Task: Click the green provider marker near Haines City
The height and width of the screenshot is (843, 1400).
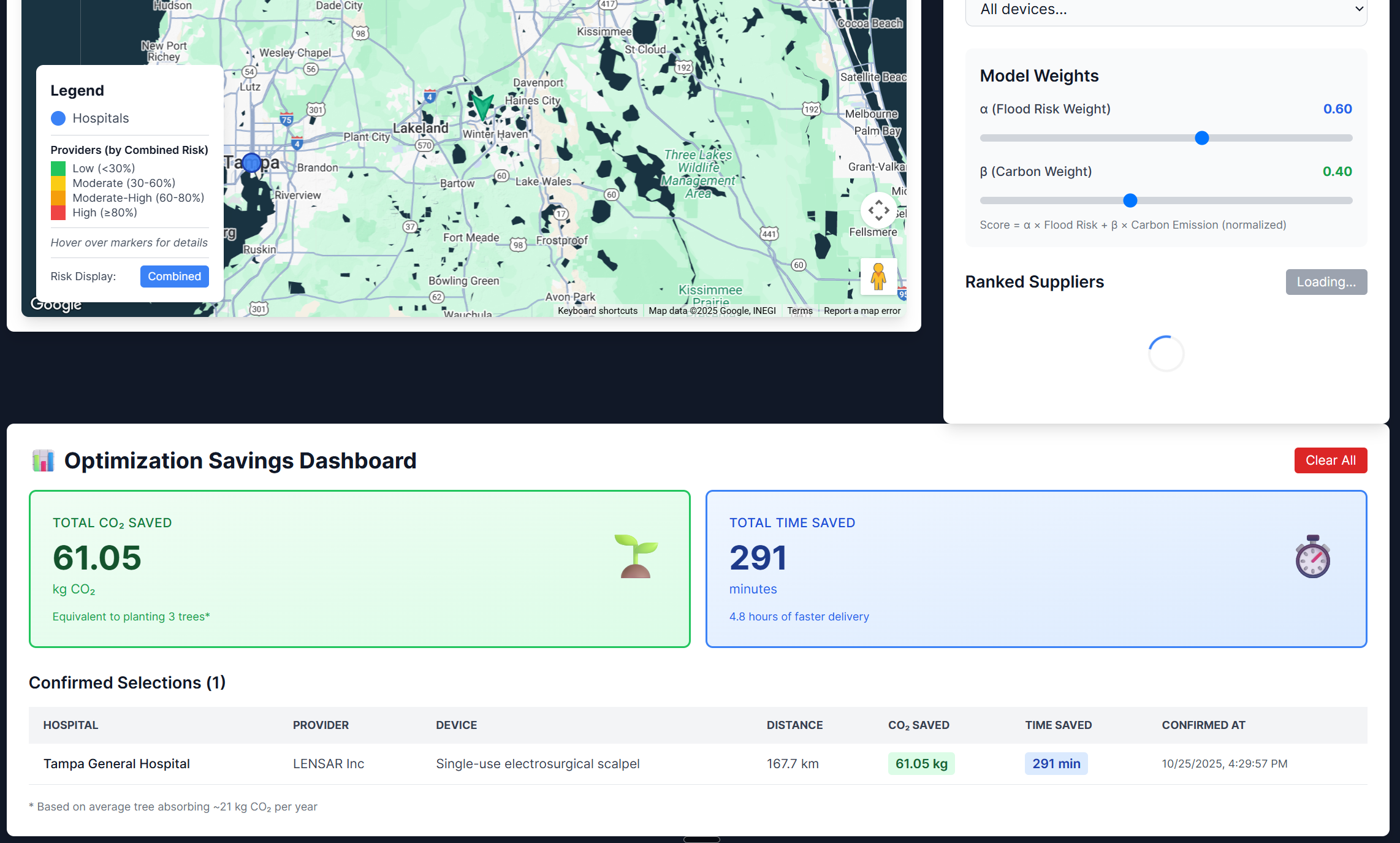Action: (x=482, y=106)
